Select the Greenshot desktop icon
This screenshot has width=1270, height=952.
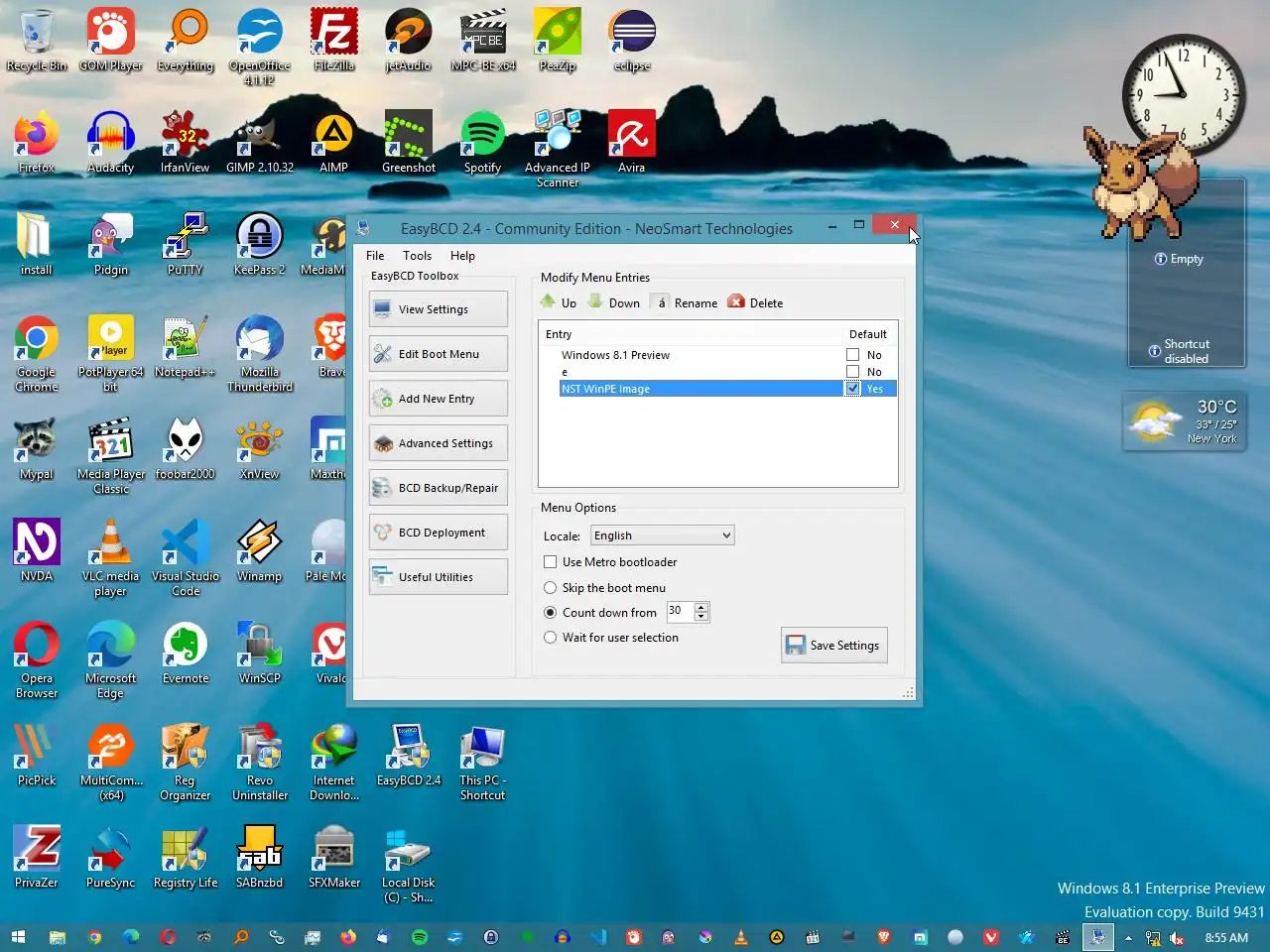(x=409, y=143)
